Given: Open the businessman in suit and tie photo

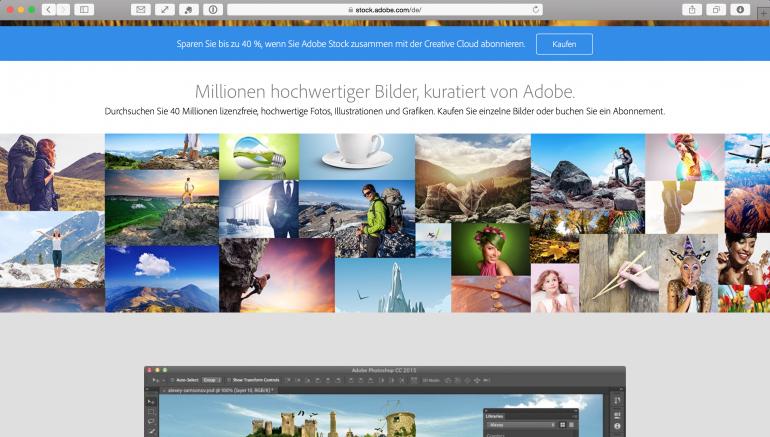Looking at the screenshot, I should click(259, 209).
